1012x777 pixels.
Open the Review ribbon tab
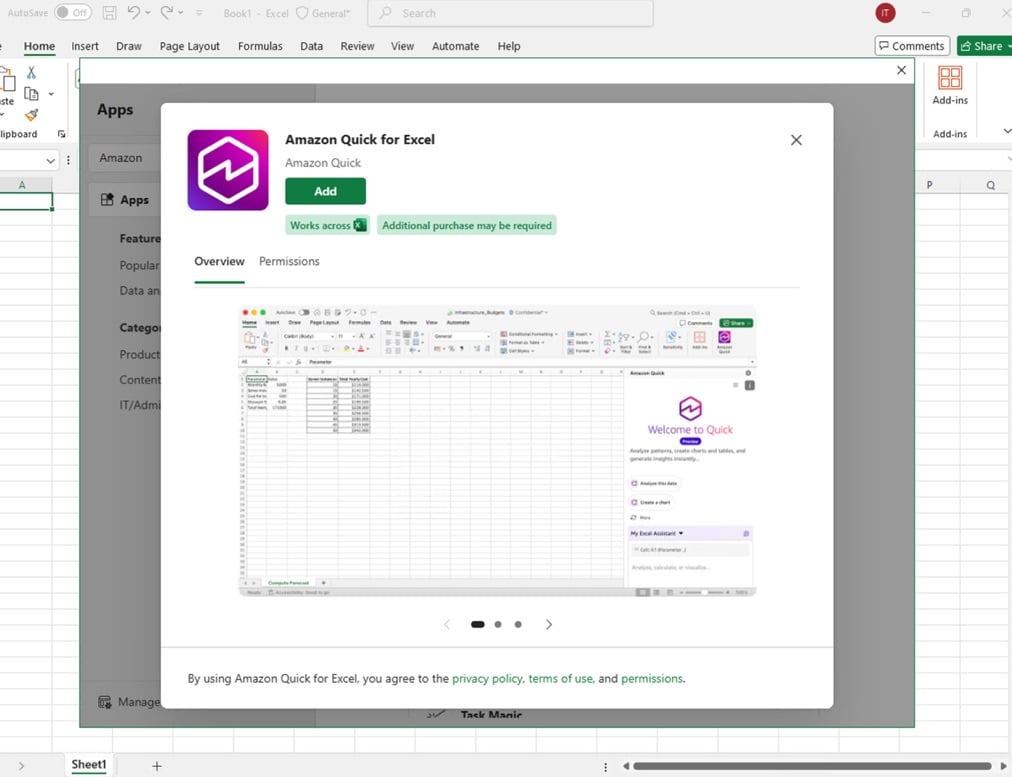(x=358, y=46)
